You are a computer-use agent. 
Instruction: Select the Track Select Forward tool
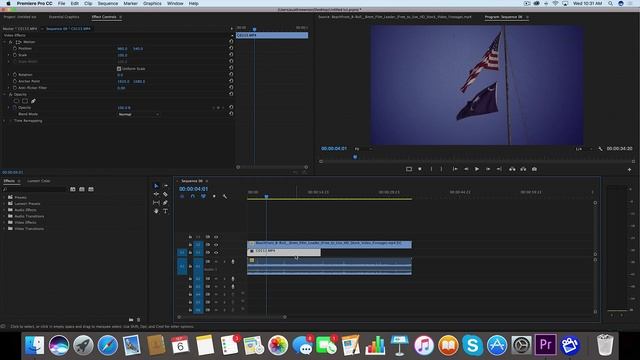tap(165, 186)
